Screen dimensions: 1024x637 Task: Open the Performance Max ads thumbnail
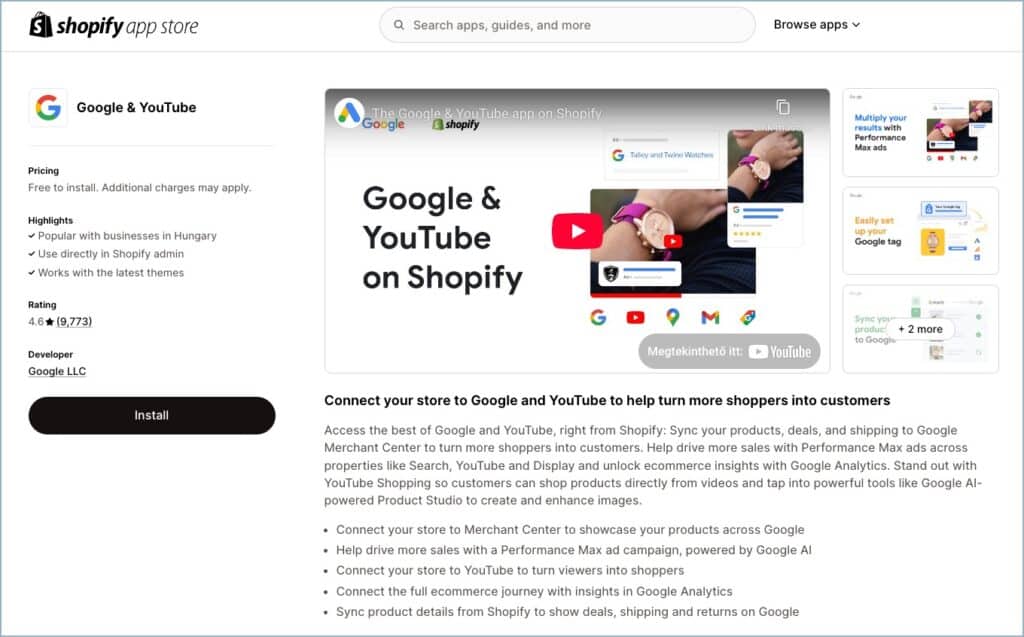(920, 133)
